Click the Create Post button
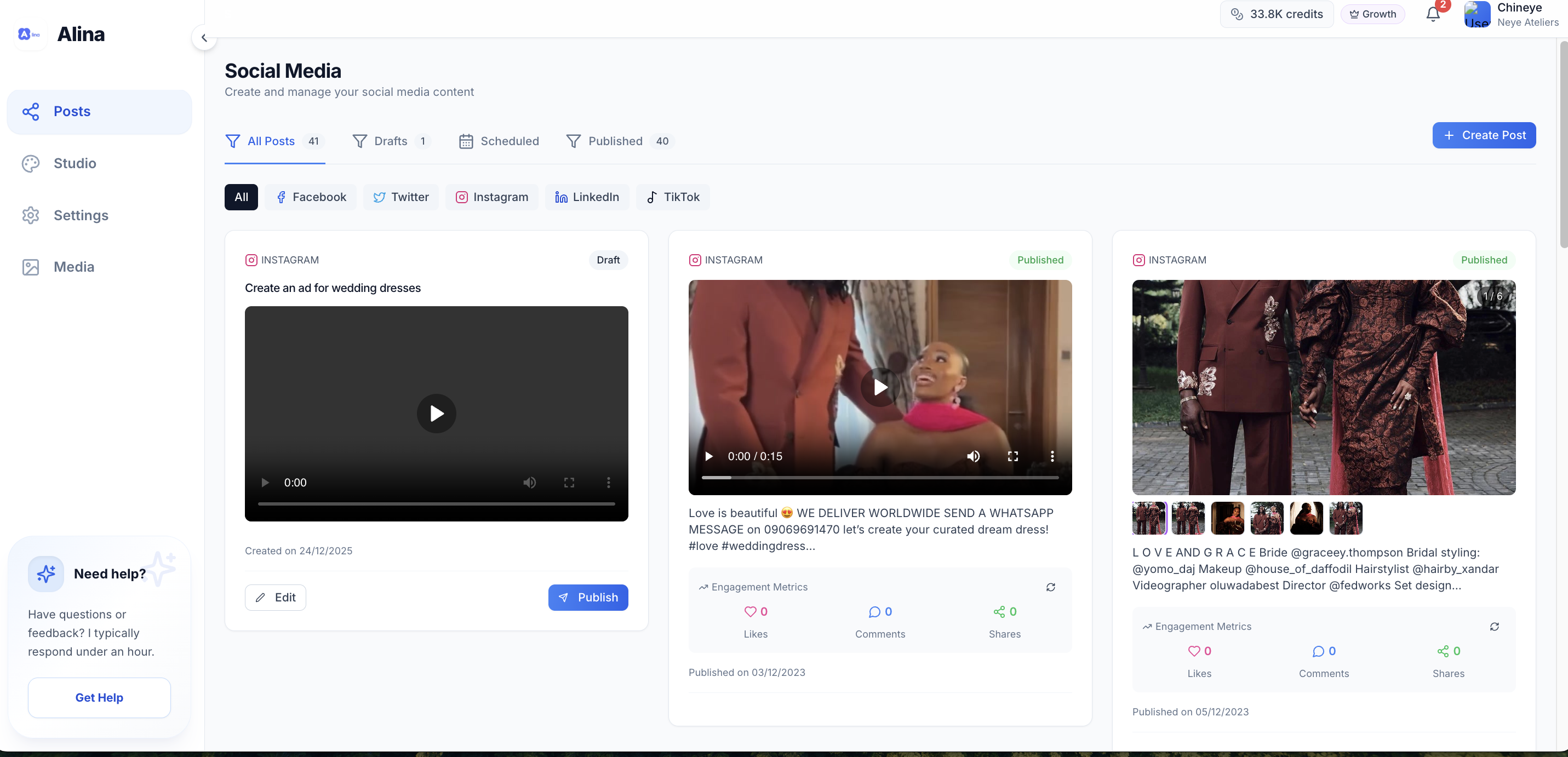Image resolution: width=1568 pixels, height=757 pixels. 1484,135
